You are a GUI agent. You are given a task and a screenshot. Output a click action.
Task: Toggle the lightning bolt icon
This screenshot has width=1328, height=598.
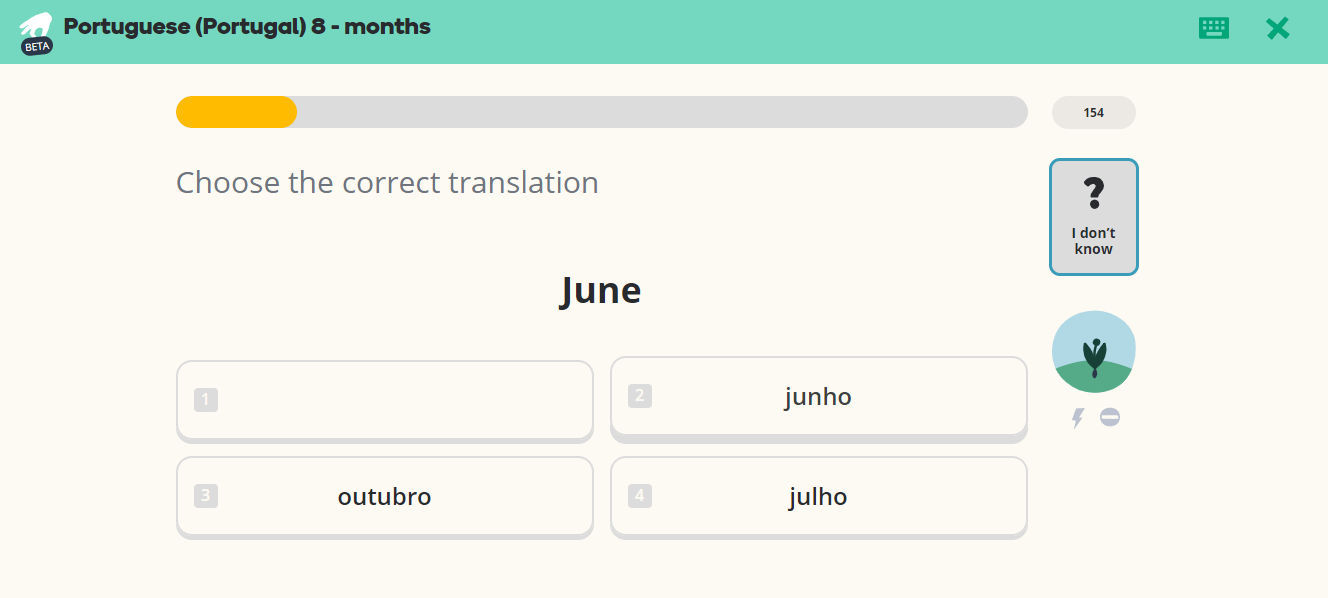pyautogui.click(x=1077, y=418)
